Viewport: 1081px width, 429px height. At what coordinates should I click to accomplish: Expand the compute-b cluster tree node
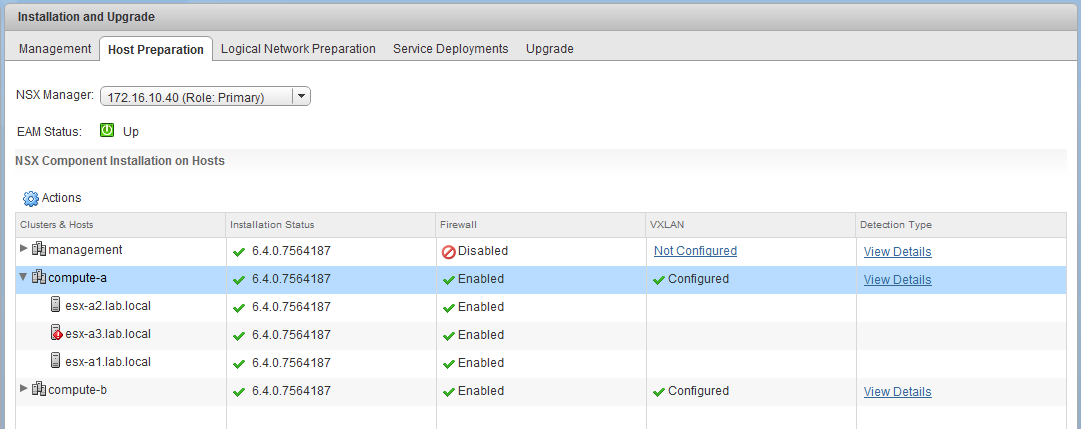tap(24, 389)
